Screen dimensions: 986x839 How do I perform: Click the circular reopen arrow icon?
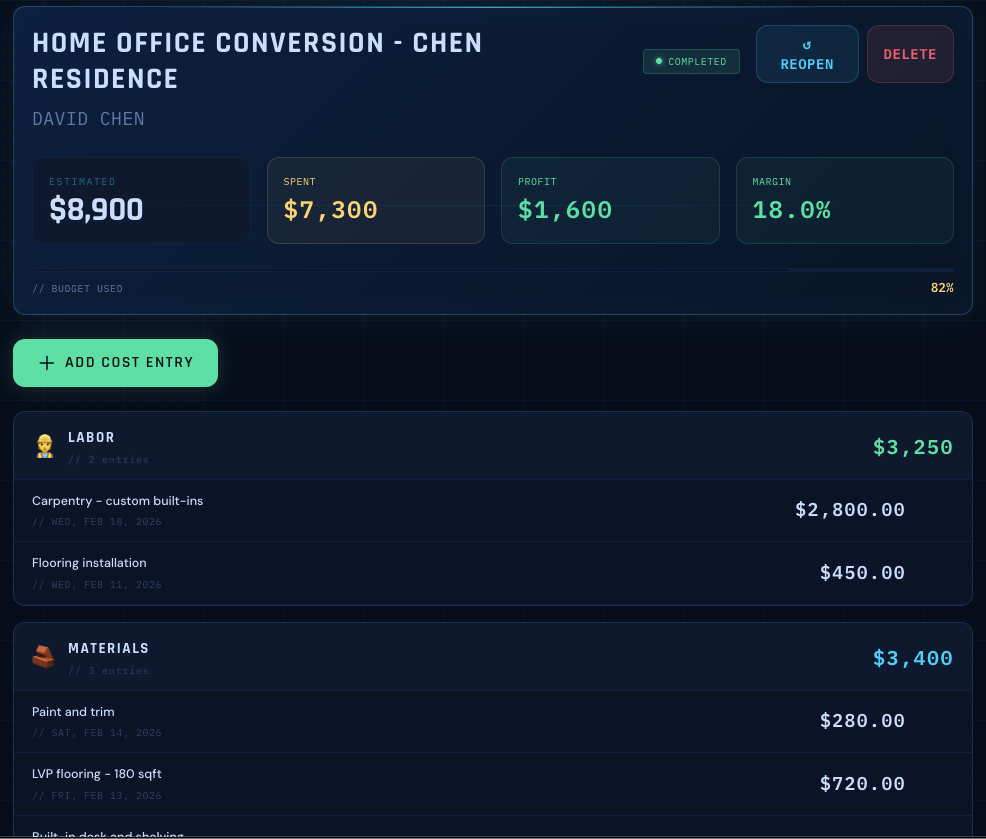point(807,45)
